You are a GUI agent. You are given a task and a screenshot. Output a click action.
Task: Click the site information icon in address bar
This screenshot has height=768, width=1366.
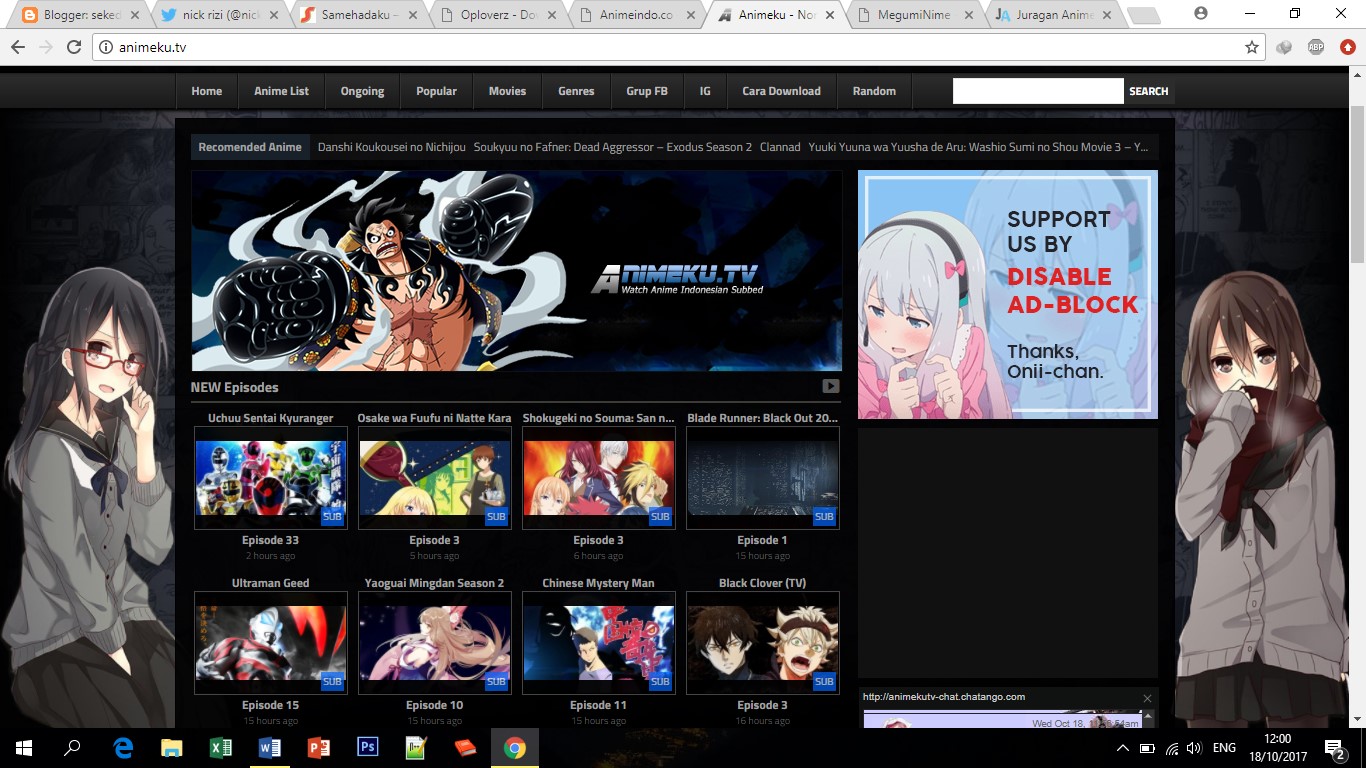[x=105, y=47]
